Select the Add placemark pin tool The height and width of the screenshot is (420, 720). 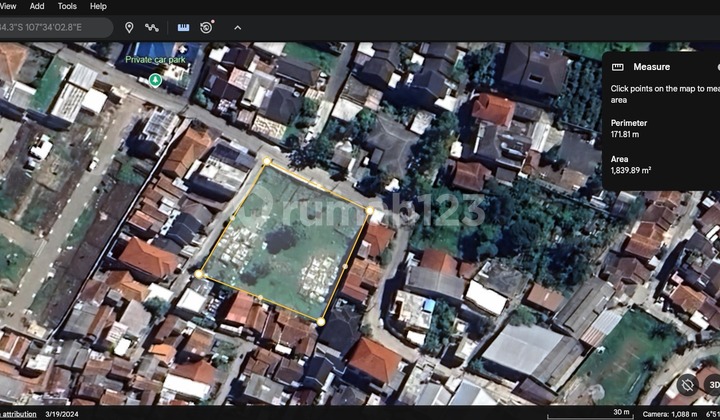coord(129,28)
